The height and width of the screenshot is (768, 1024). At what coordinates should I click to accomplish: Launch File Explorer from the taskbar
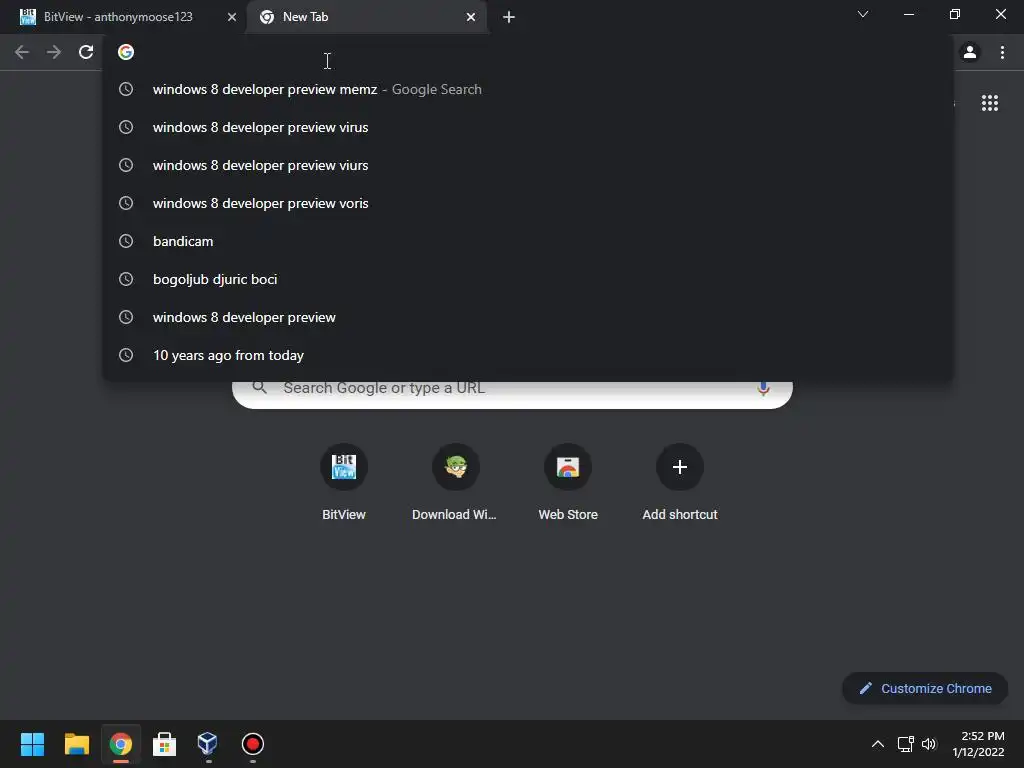click(76, 744)
